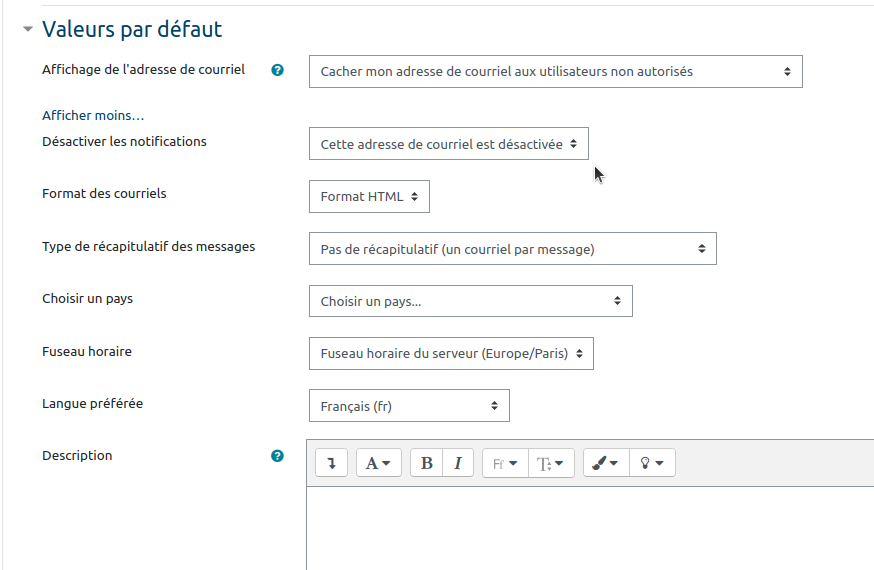
Task: Toggle italic formatting in the editor
Action: point(457,463)
